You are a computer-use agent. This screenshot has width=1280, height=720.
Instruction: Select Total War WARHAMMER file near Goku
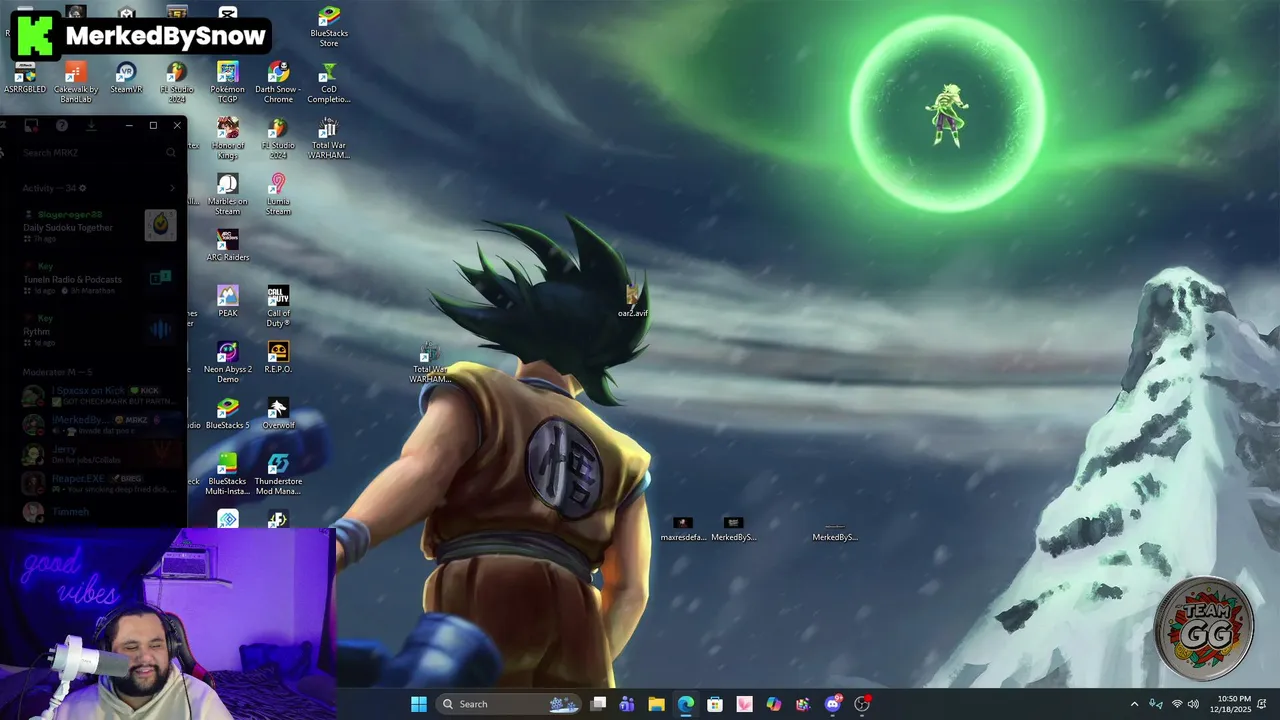point(430,364)
